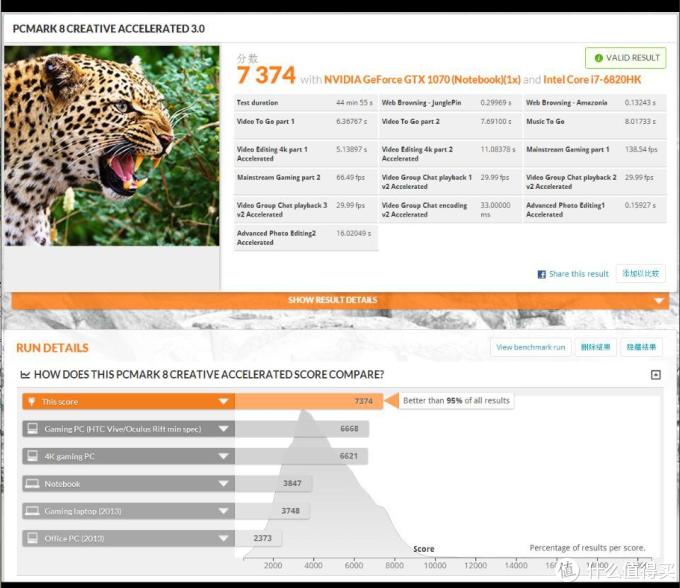Click the Facebook share icon
Viewport: 680px width, 588px height.
tap(542, 274)
